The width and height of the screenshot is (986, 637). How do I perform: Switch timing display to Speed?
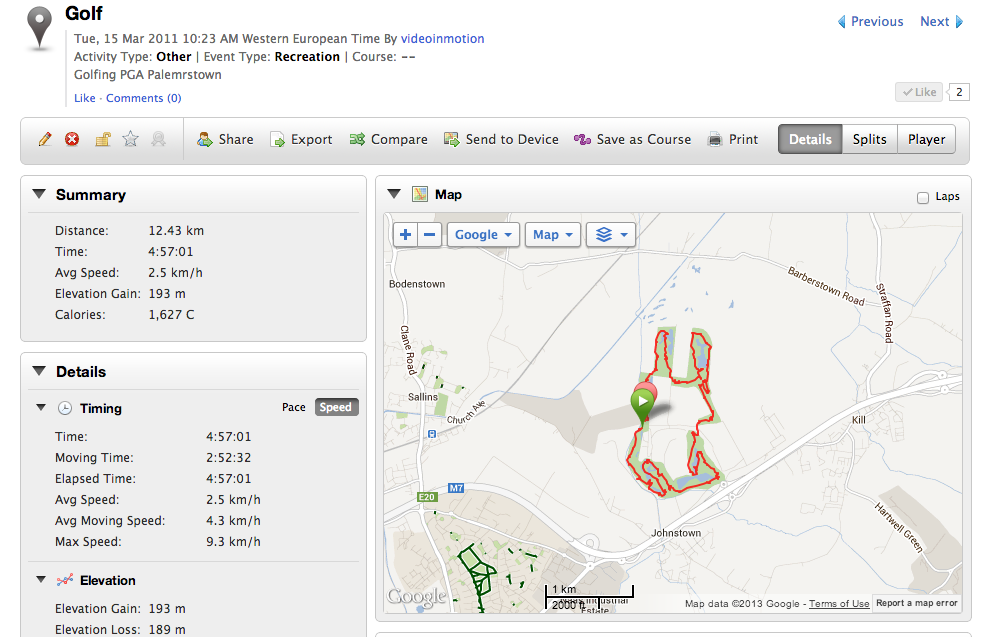336,407
